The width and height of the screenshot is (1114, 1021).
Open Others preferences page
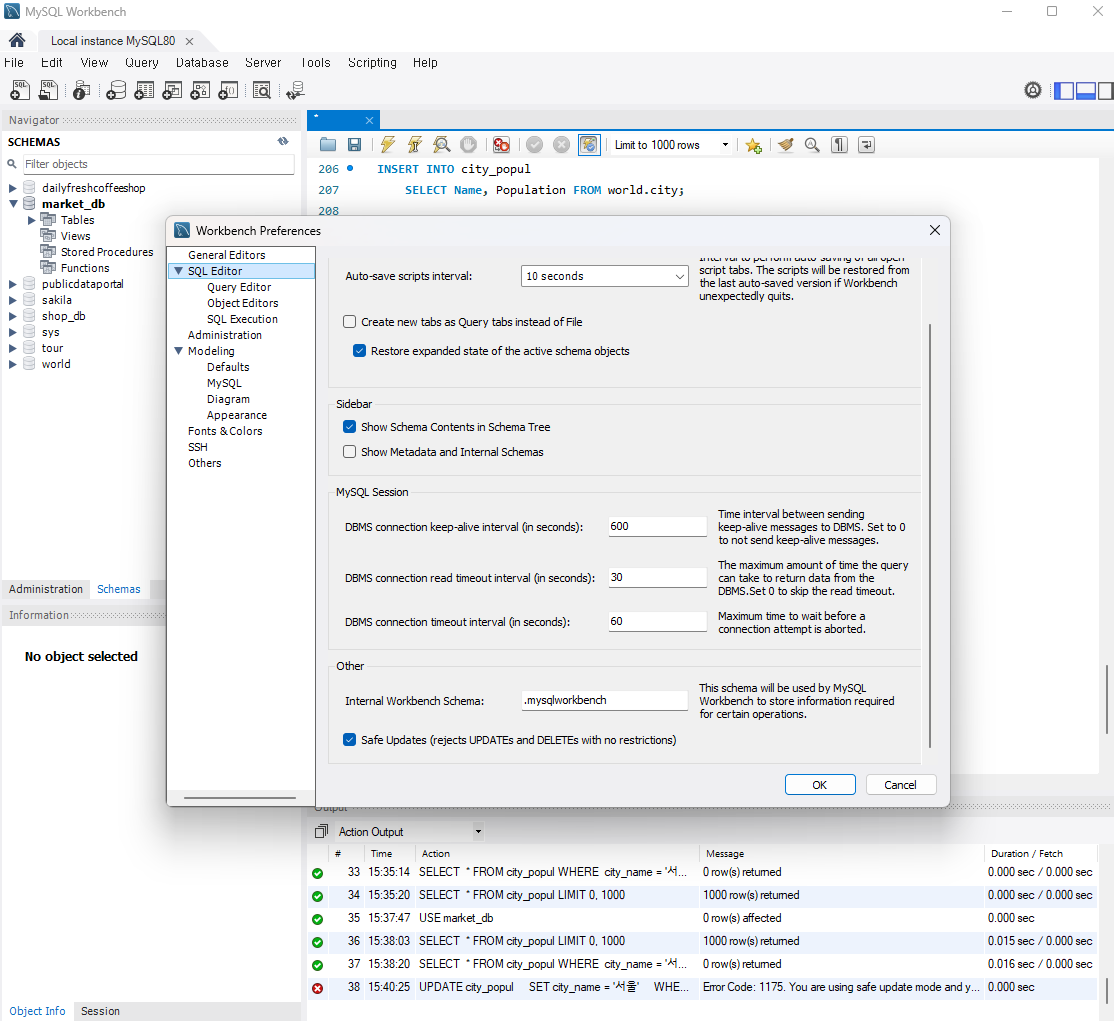click(x=205, y=463)
